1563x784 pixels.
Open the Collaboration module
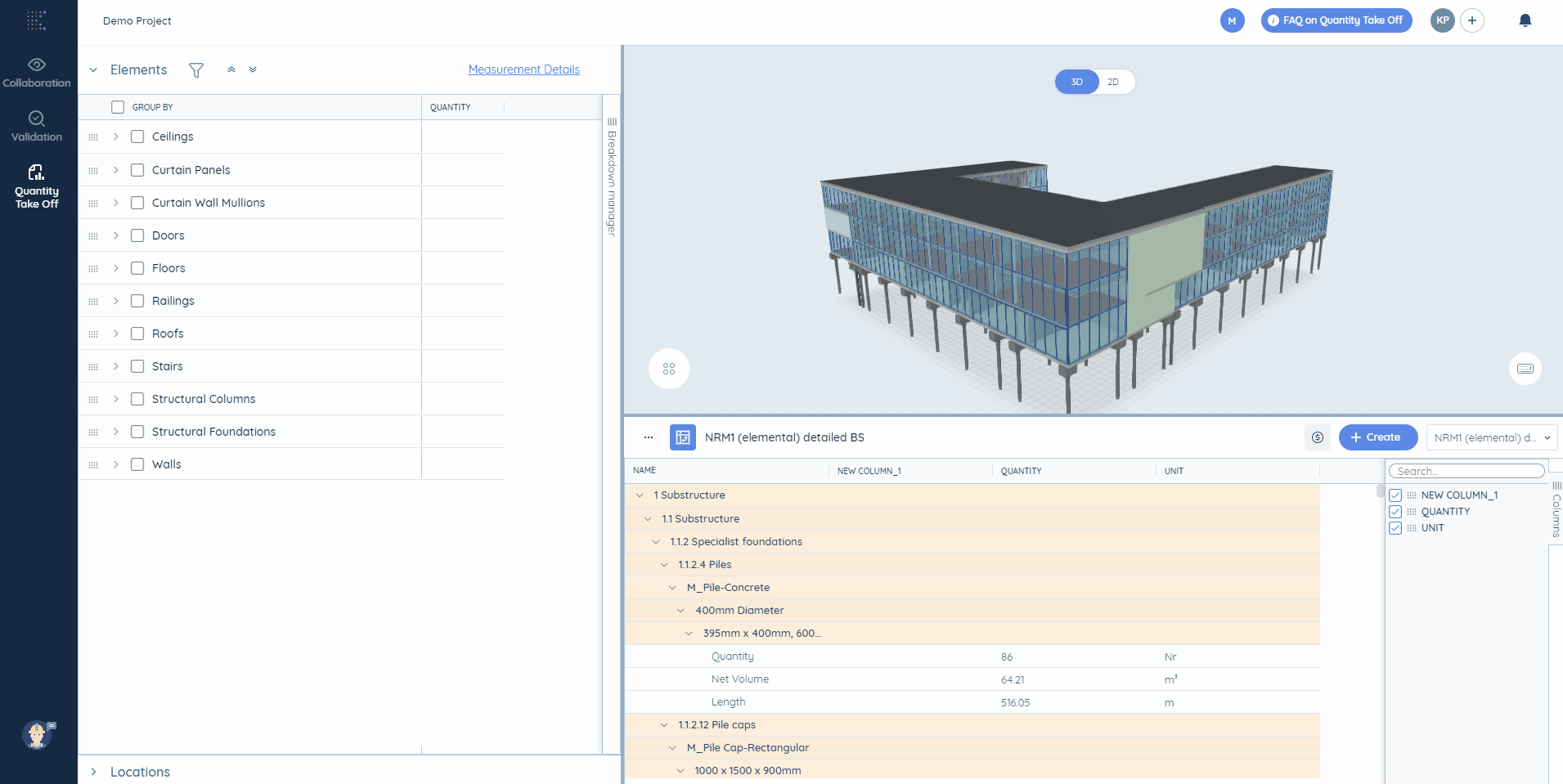click(x=37, y=73)
